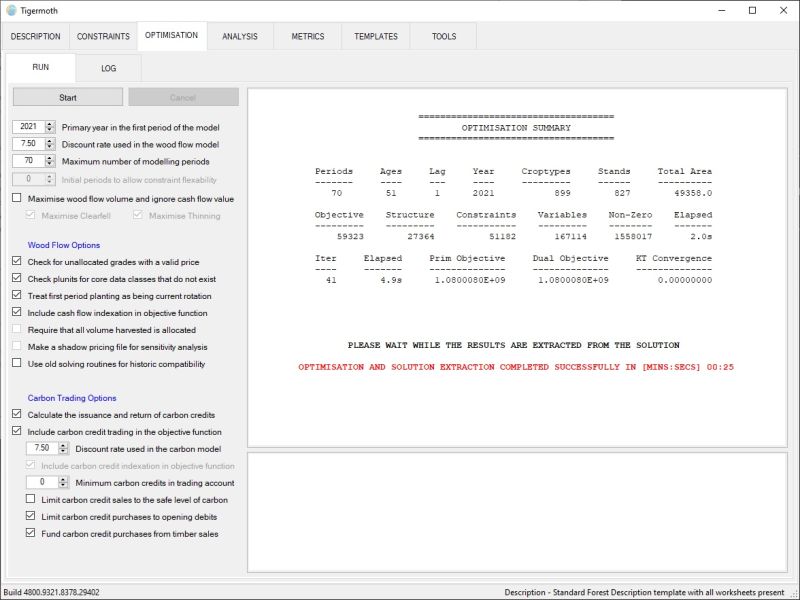This screenshot has height=600, width=800.
Task: Enable maximise wood flow volume checkbox
Action: (x=17, y=198)
